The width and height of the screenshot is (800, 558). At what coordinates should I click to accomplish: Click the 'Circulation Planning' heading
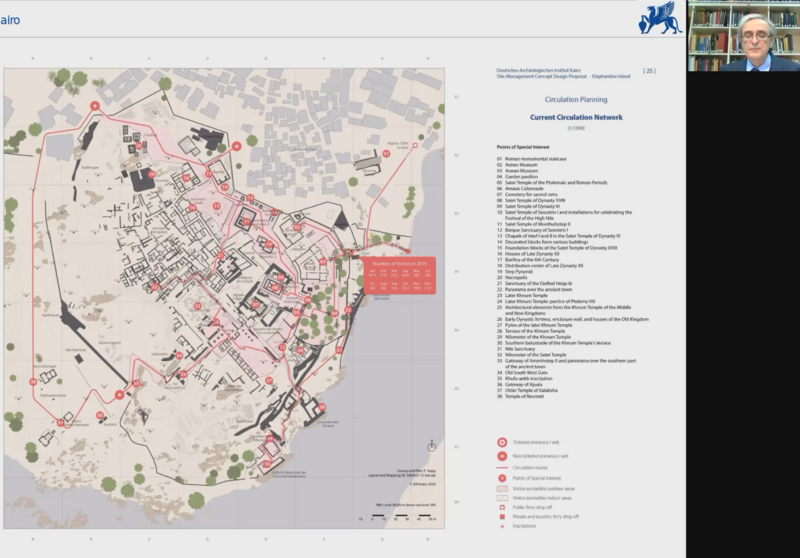(x=576, y=99)
